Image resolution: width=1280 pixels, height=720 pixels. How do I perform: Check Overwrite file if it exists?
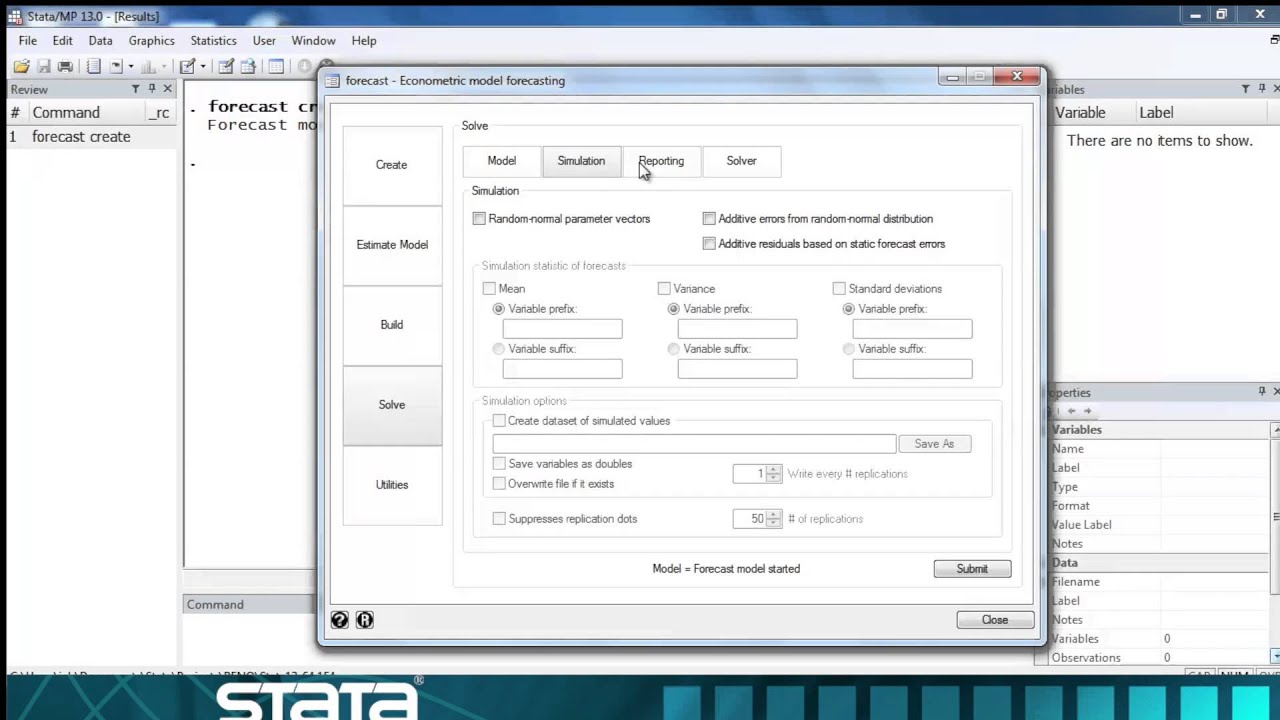[499, 484]
